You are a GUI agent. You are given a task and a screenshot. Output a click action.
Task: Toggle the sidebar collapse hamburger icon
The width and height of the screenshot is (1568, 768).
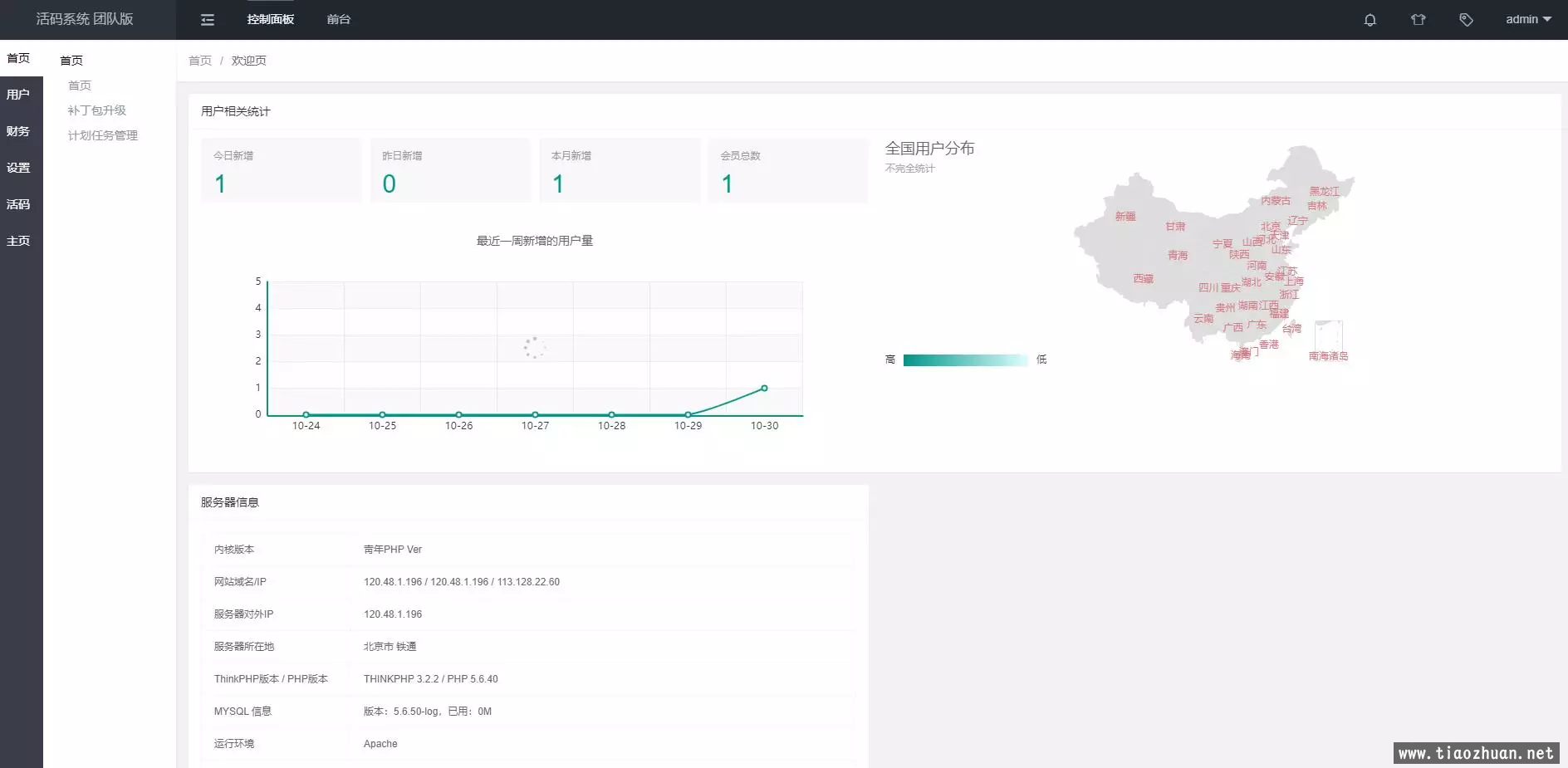[208, 20]
